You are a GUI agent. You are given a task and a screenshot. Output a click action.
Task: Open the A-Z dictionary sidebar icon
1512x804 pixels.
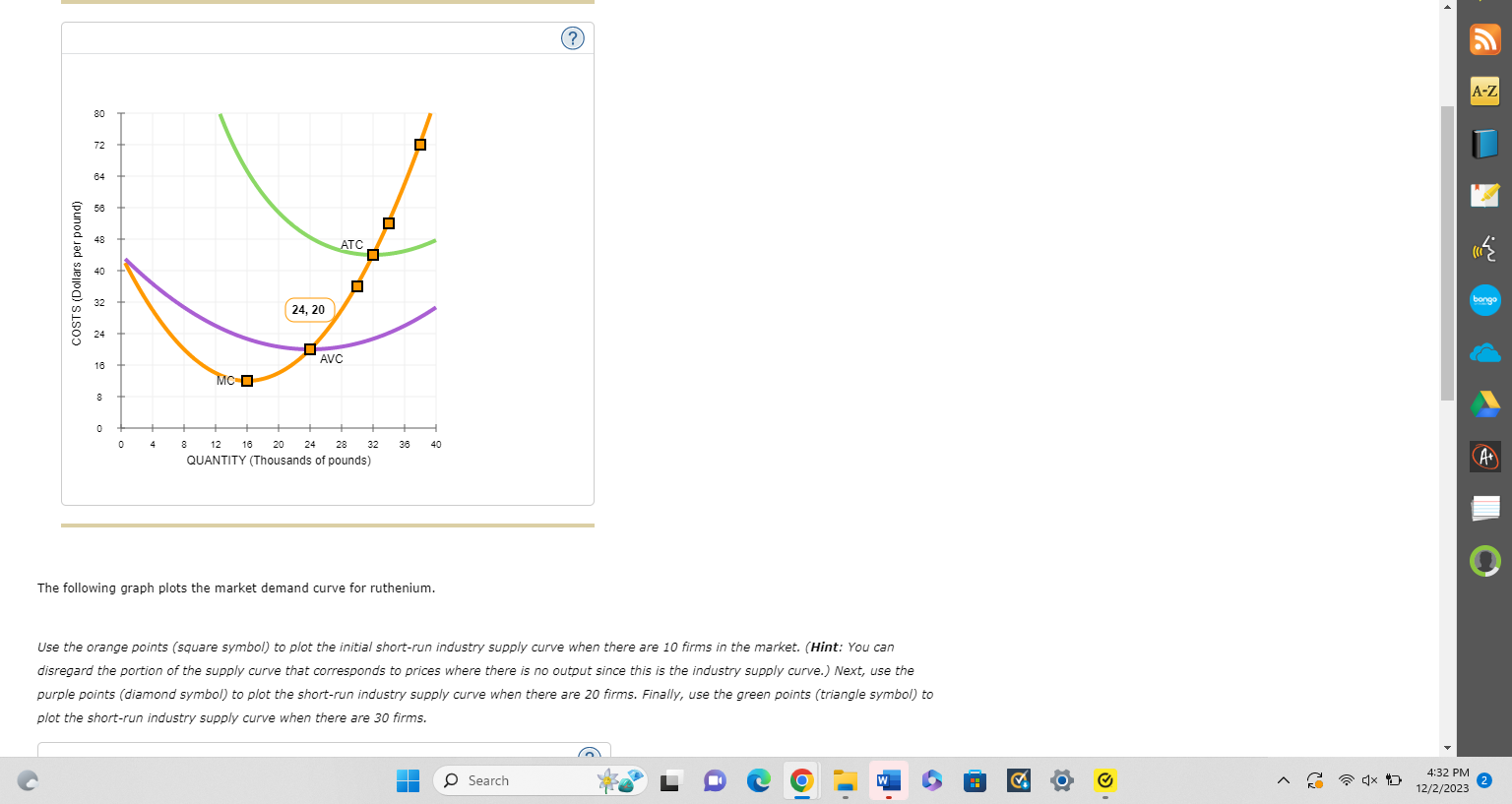pos(1485,91)
